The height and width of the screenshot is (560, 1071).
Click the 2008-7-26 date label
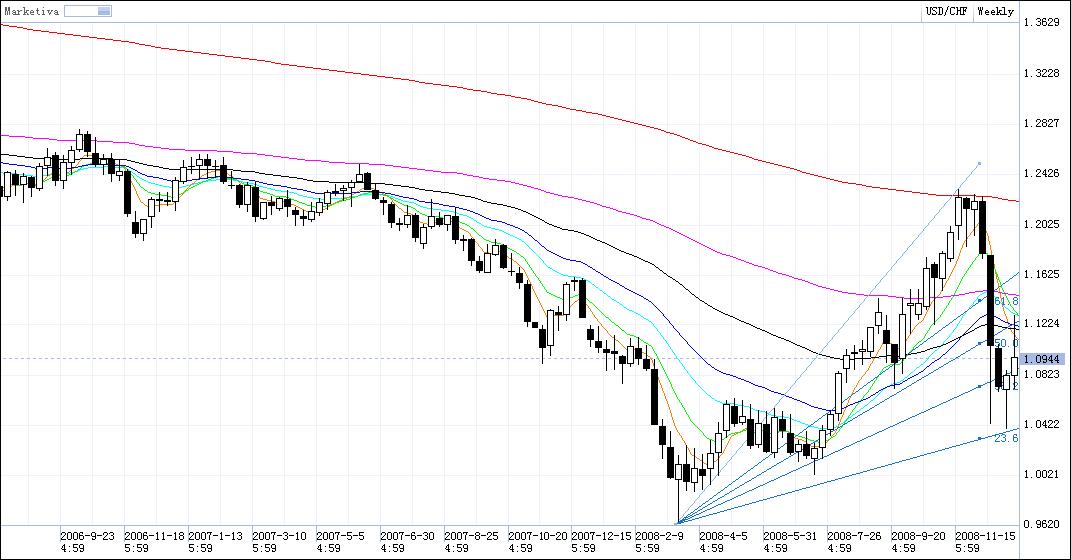(x=854, y=536)
